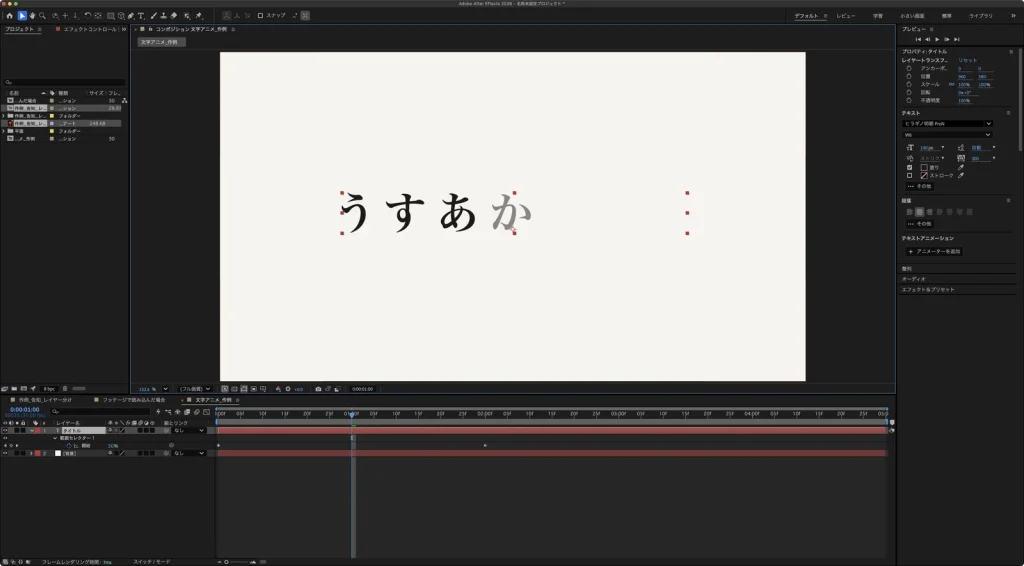Collapse the 範囲セレクター 1 group
The image size is (1024, 566).
tap(55, 438)
